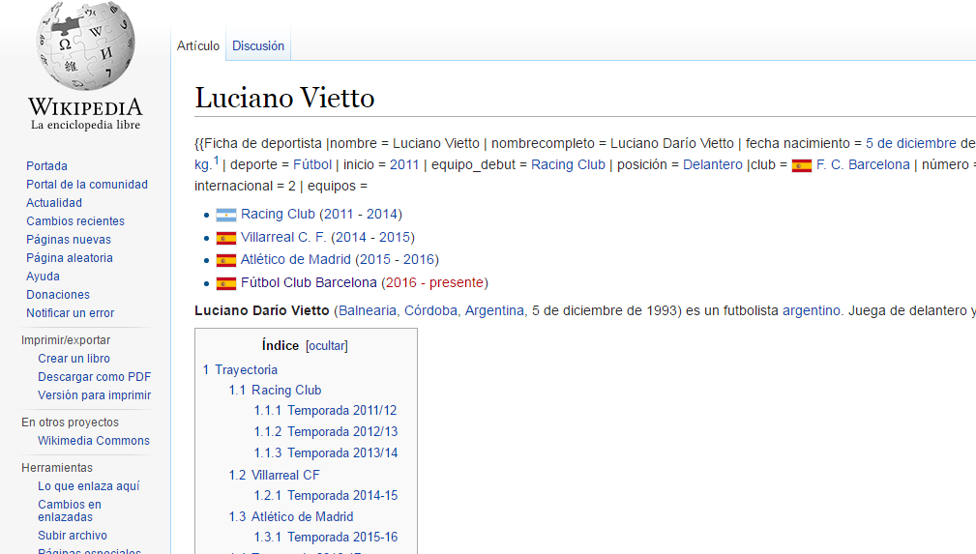Open argentino nationality link

pos(811,311)
